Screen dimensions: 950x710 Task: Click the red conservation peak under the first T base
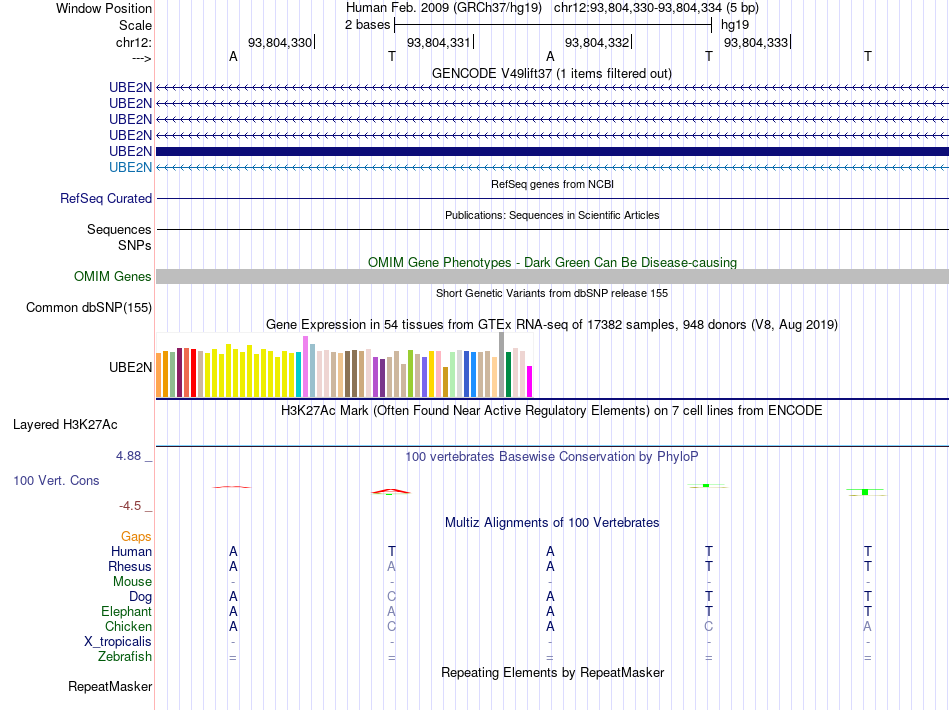(x=391, y=491)
